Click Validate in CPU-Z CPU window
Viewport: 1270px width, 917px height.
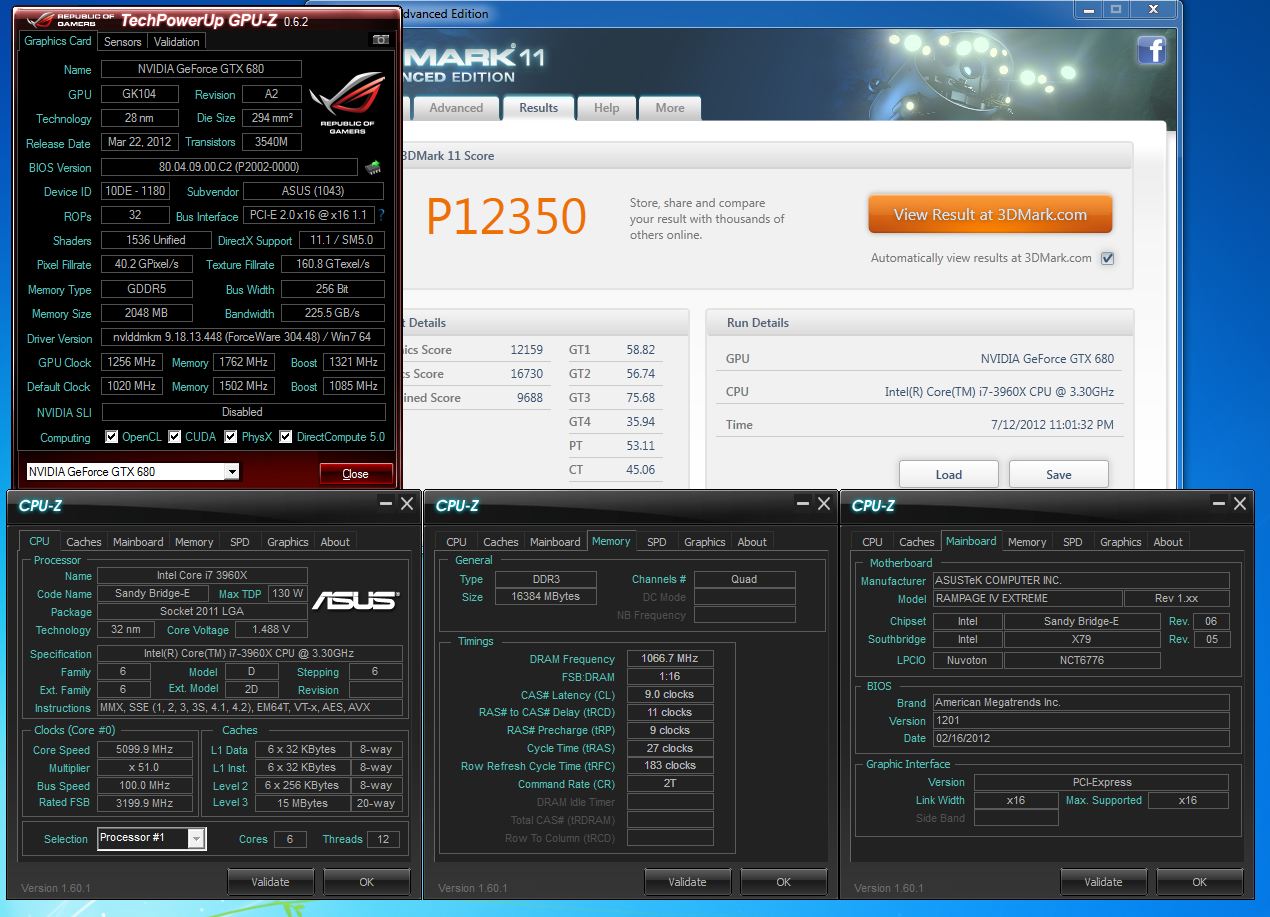coord(270,882)
